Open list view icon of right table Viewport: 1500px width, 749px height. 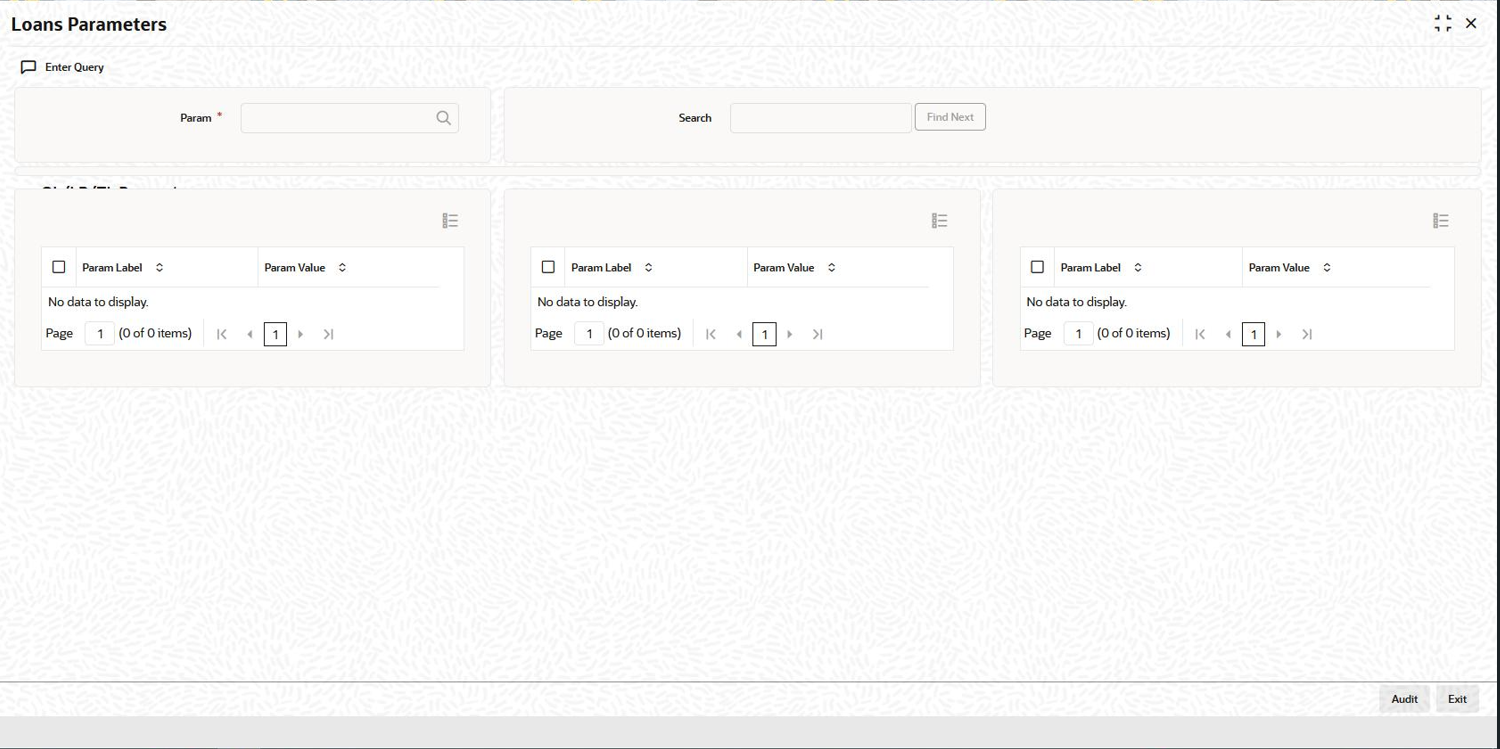coord(1441,221)
